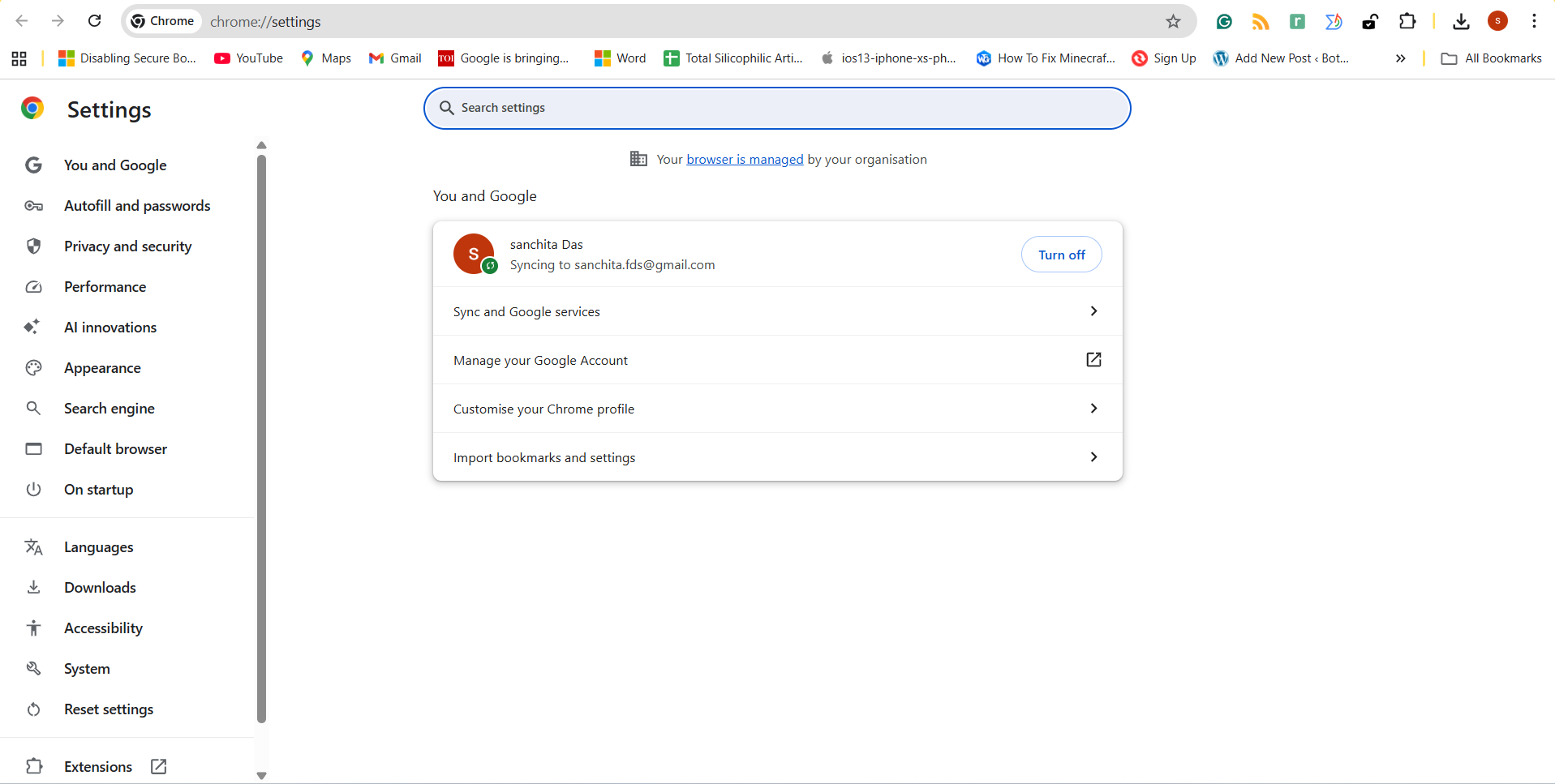
Task: Open Manage your Google Account
Action: click(x=777, y=360)
